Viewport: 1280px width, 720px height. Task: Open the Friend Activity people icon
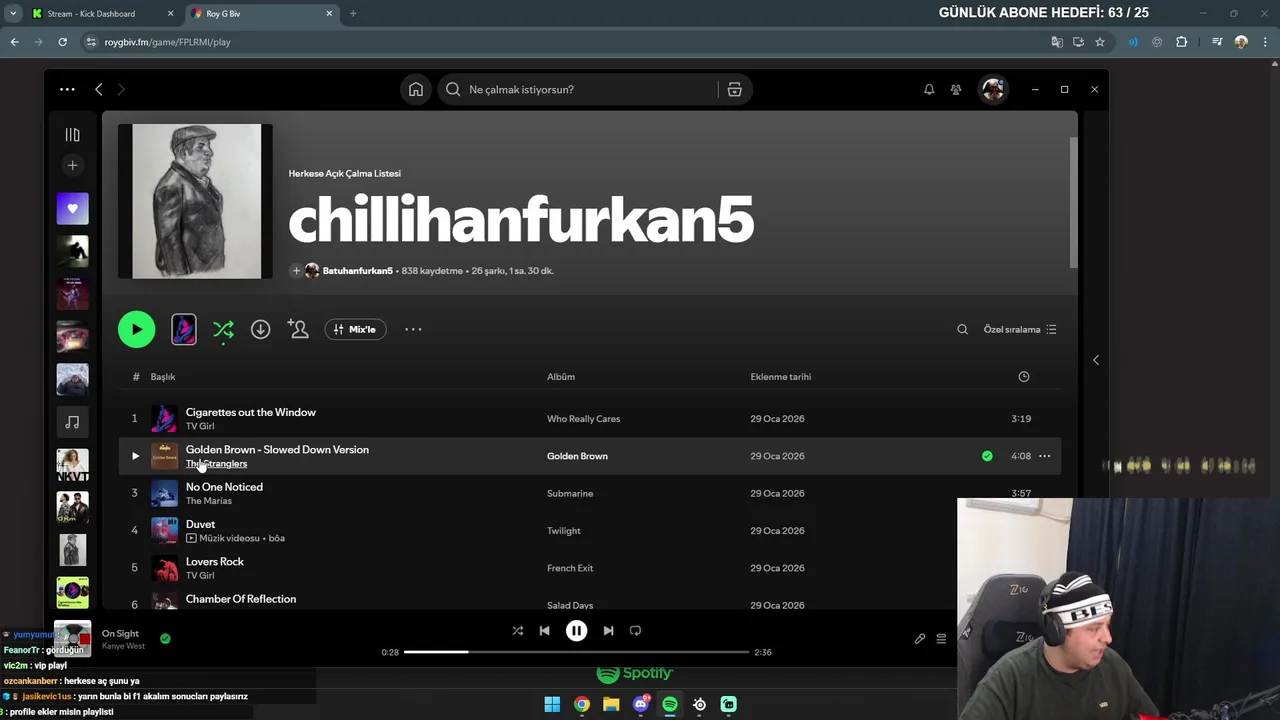point(956,90)
